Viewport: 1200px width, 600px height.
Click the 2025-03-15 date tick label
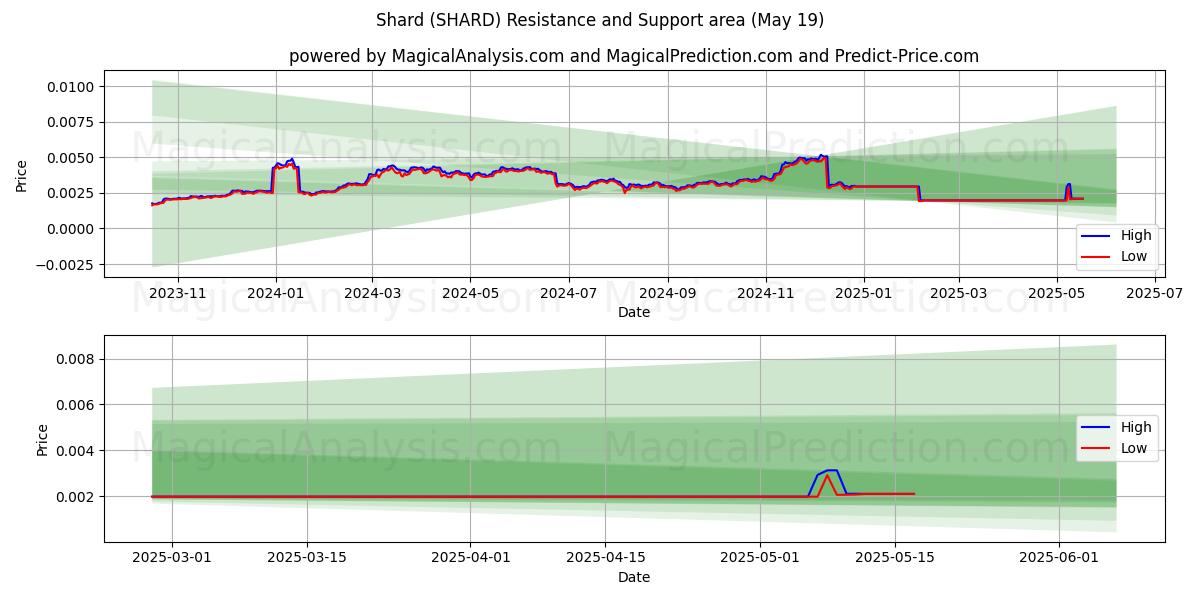click(306, 559)
